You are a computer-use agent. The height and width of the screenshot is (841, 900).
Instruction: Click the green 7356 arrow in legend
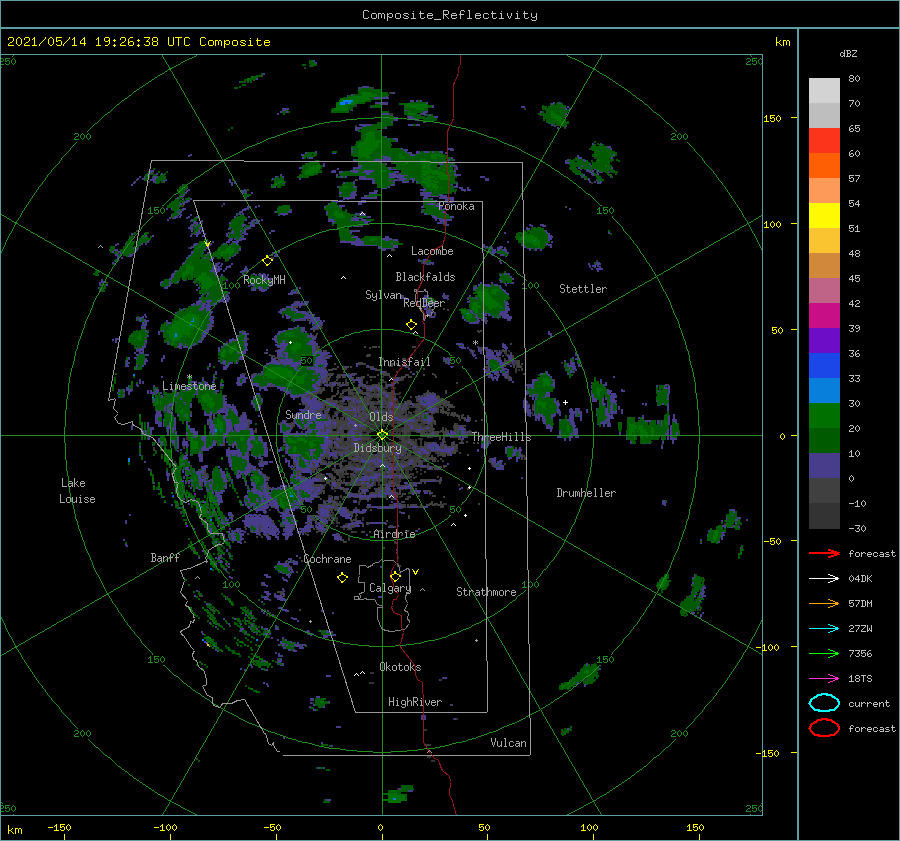(824, 653)
